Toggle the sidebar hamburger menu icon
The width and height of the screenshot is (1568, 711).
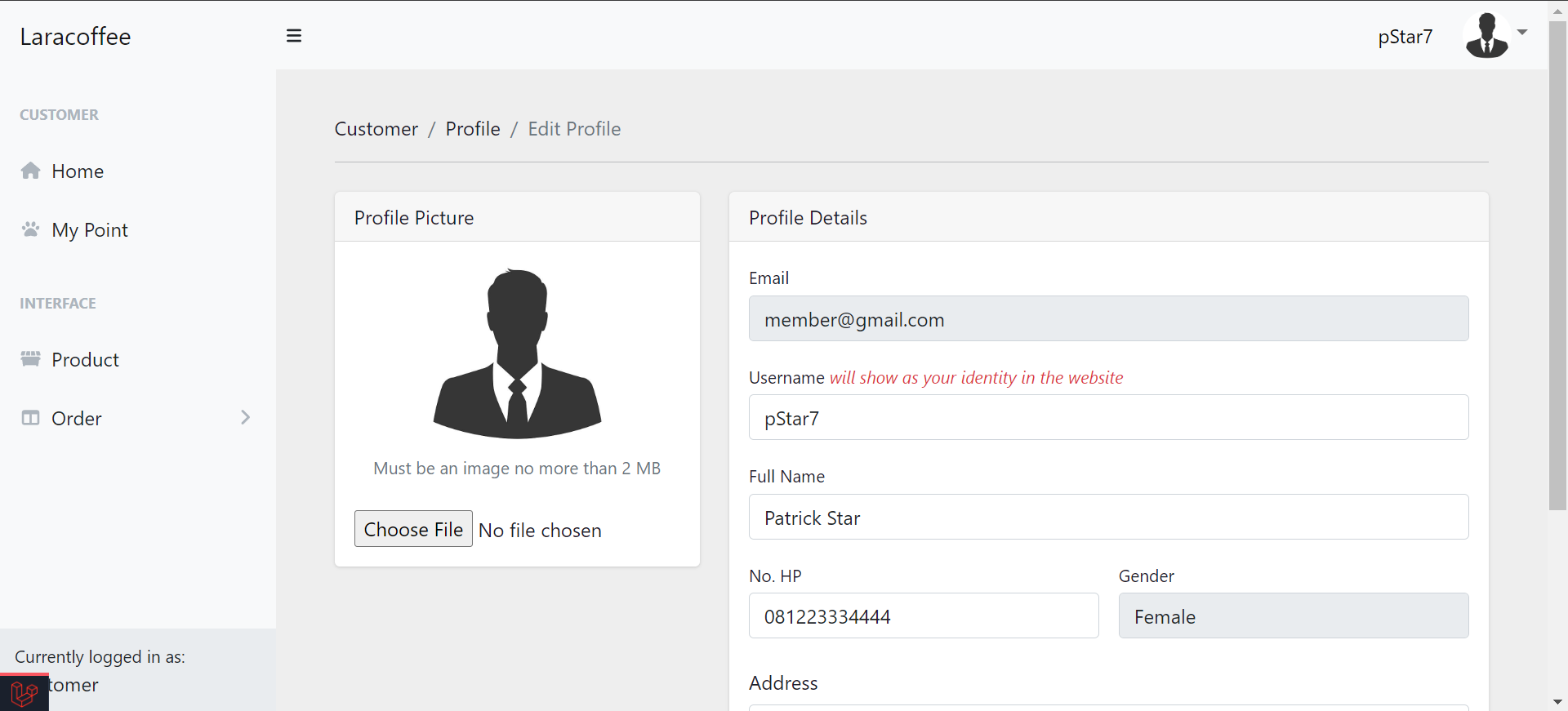coord(294,36)
